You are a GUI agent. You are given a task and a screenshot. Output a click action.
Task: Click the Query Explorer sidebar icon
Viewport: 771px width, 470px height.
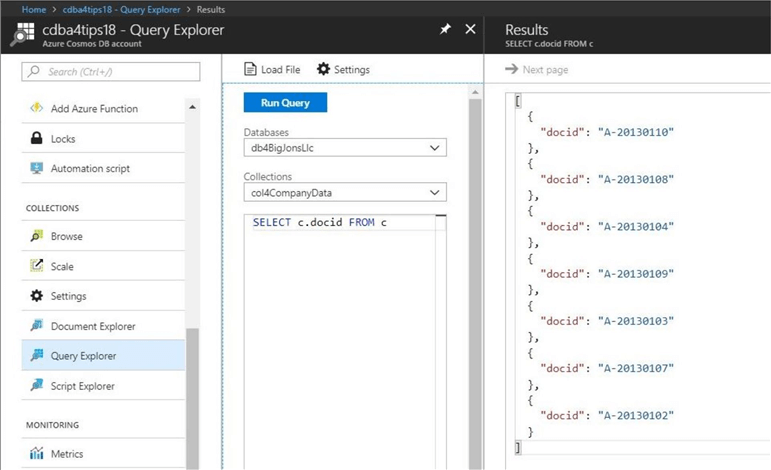(x=36, y=355)
